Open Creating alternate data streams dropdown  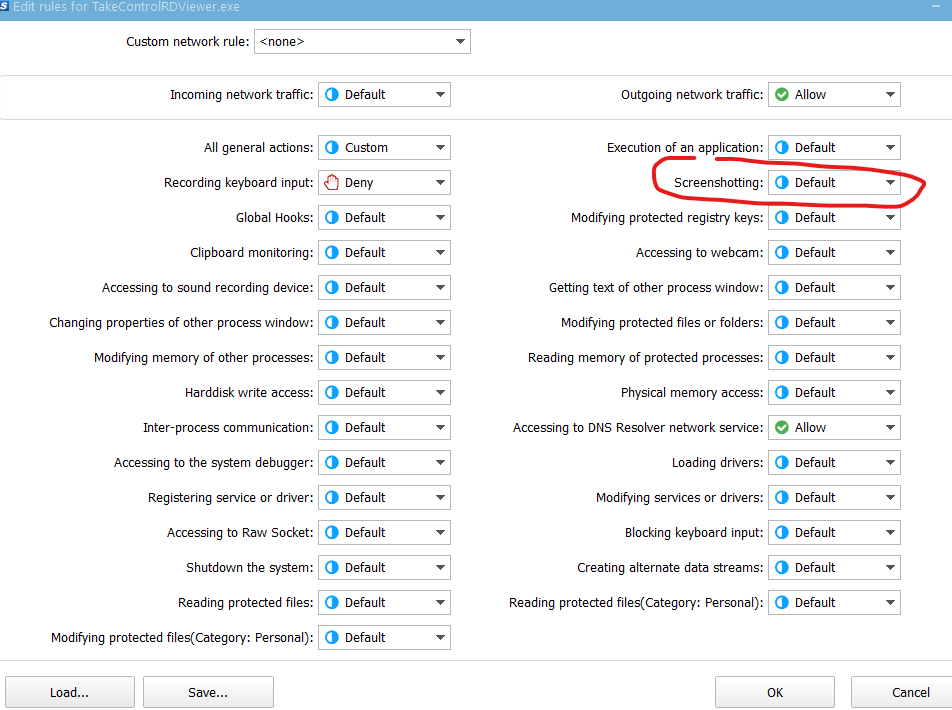coord(834,568)
